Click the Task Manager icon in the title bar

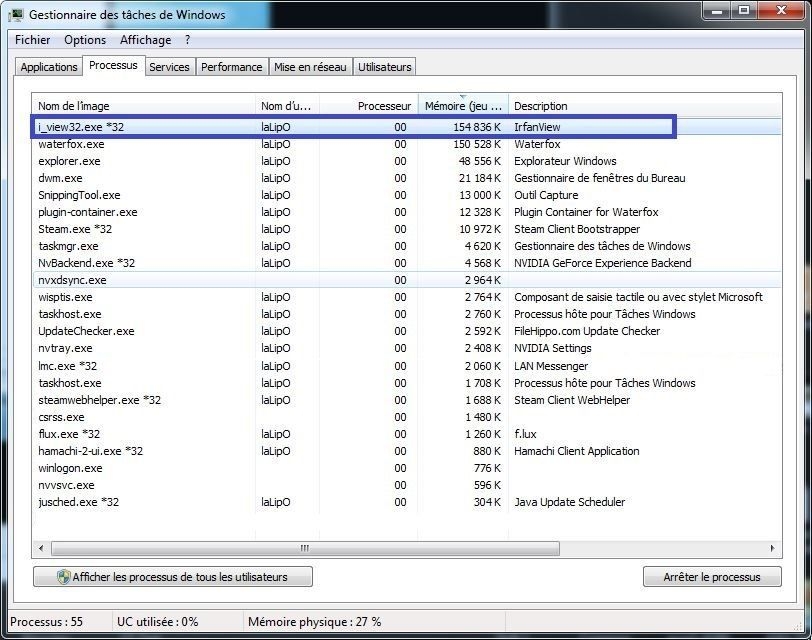tap(16, 14)
